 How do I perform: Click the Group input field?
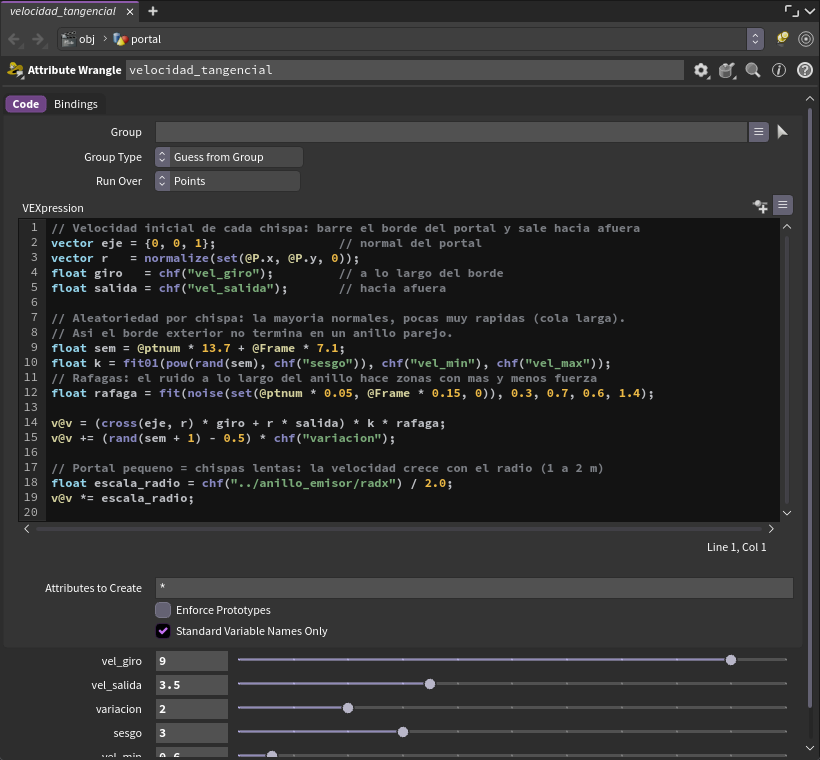point(451,132)
